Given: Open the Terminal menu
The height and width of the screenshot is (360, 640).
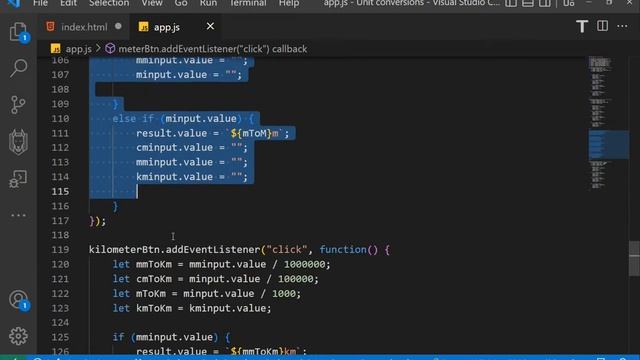Looking at the screenshot, I should tap(247, 3).
